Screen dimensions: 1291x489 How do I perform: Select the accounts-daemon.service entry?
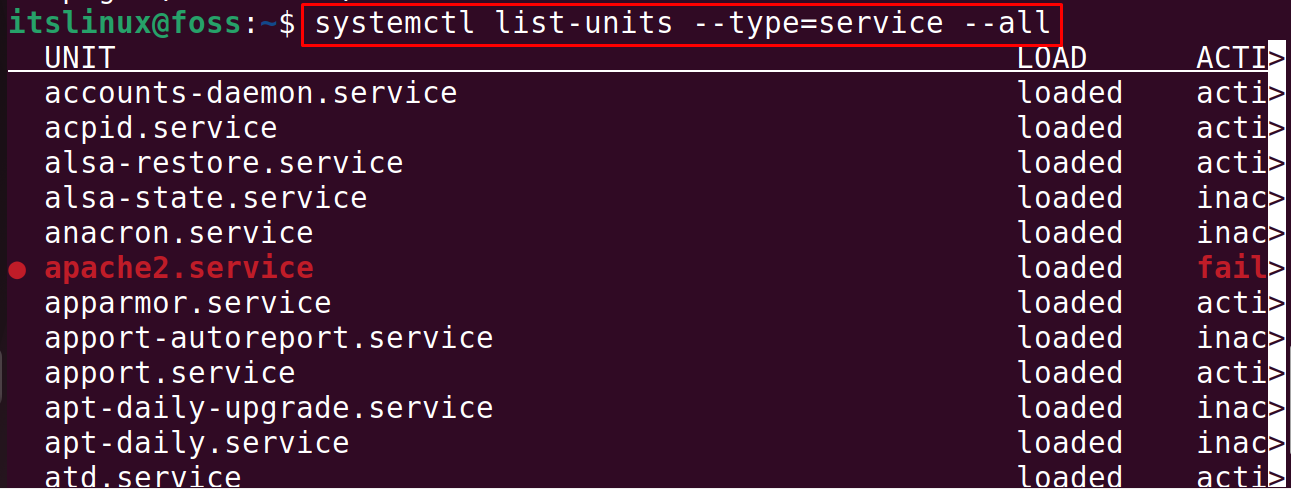coord(251,93)
